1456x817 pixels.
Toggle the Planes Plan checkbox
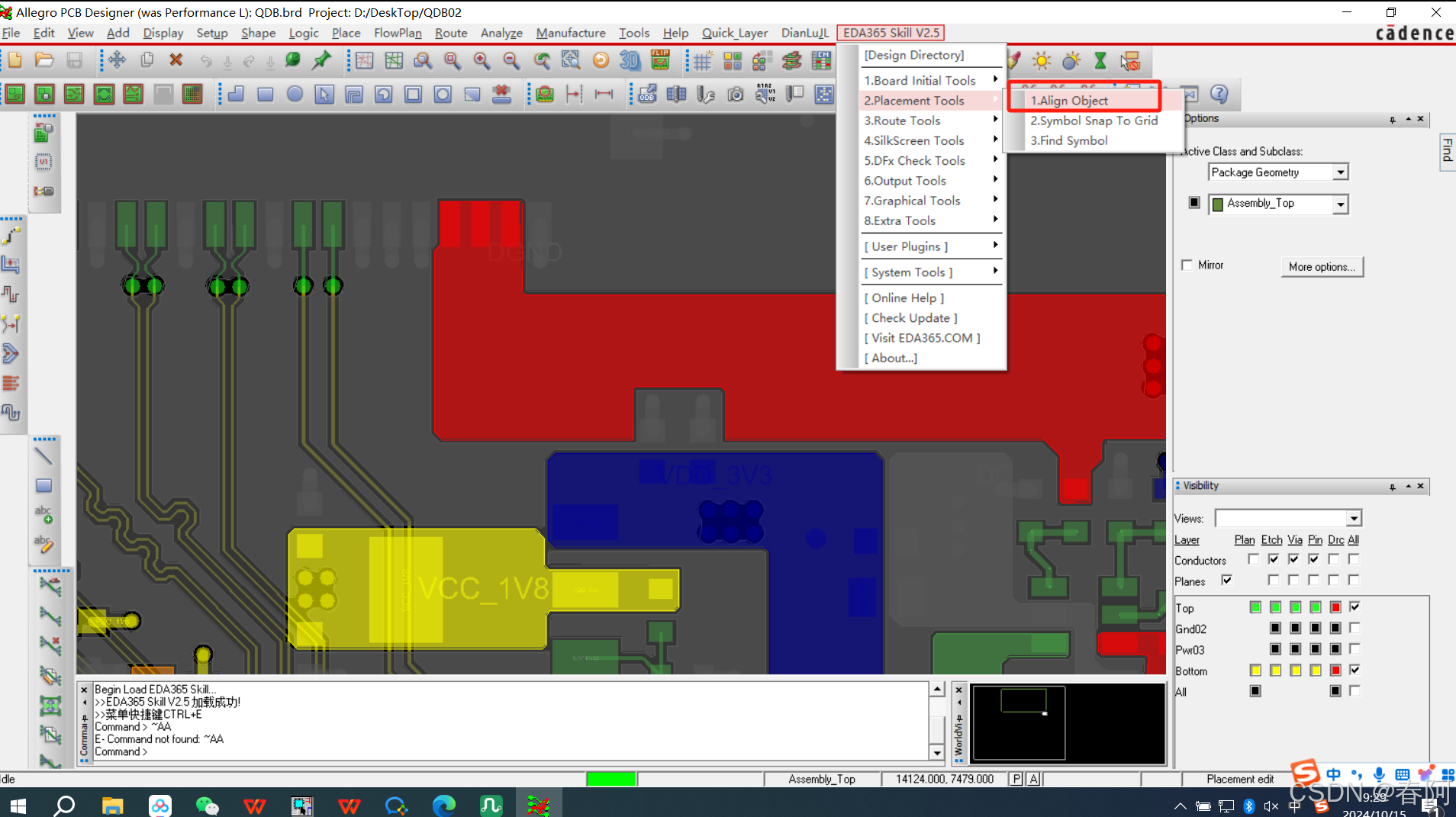(1226, 580)
